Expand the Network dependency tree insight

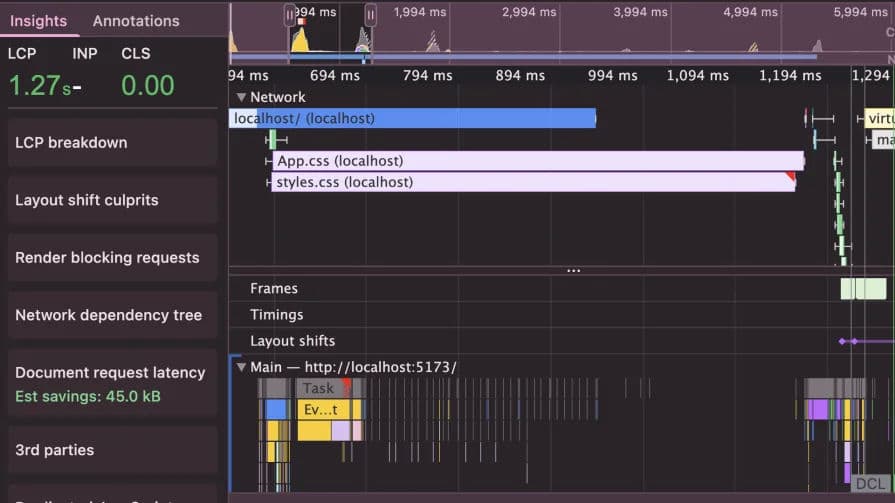click(112, 315)
